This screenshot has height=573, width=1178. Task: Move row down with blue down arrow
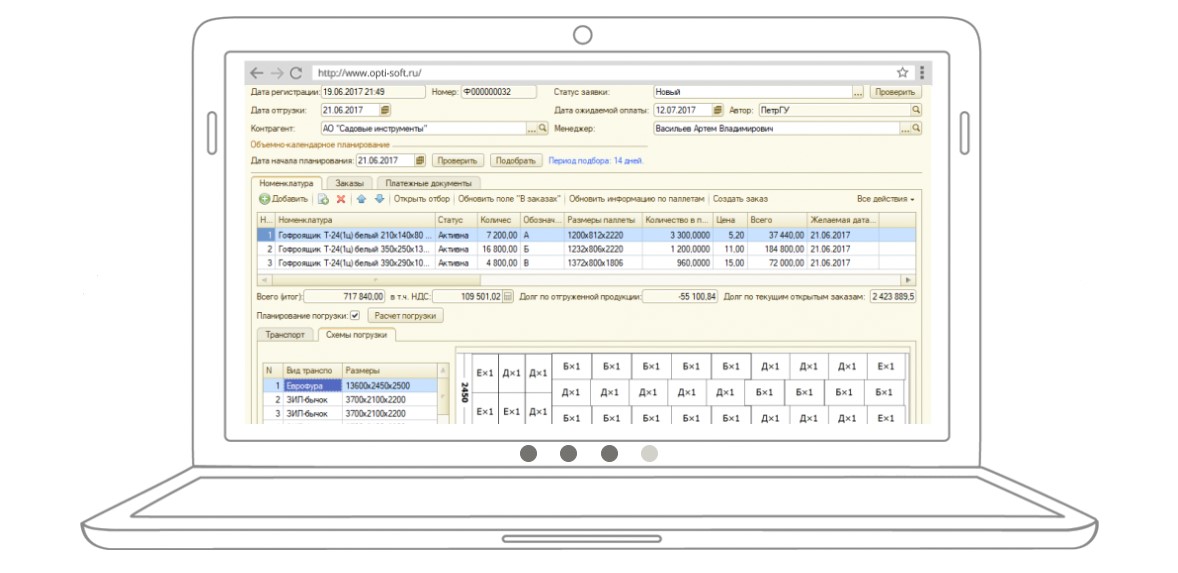[379, 199]
